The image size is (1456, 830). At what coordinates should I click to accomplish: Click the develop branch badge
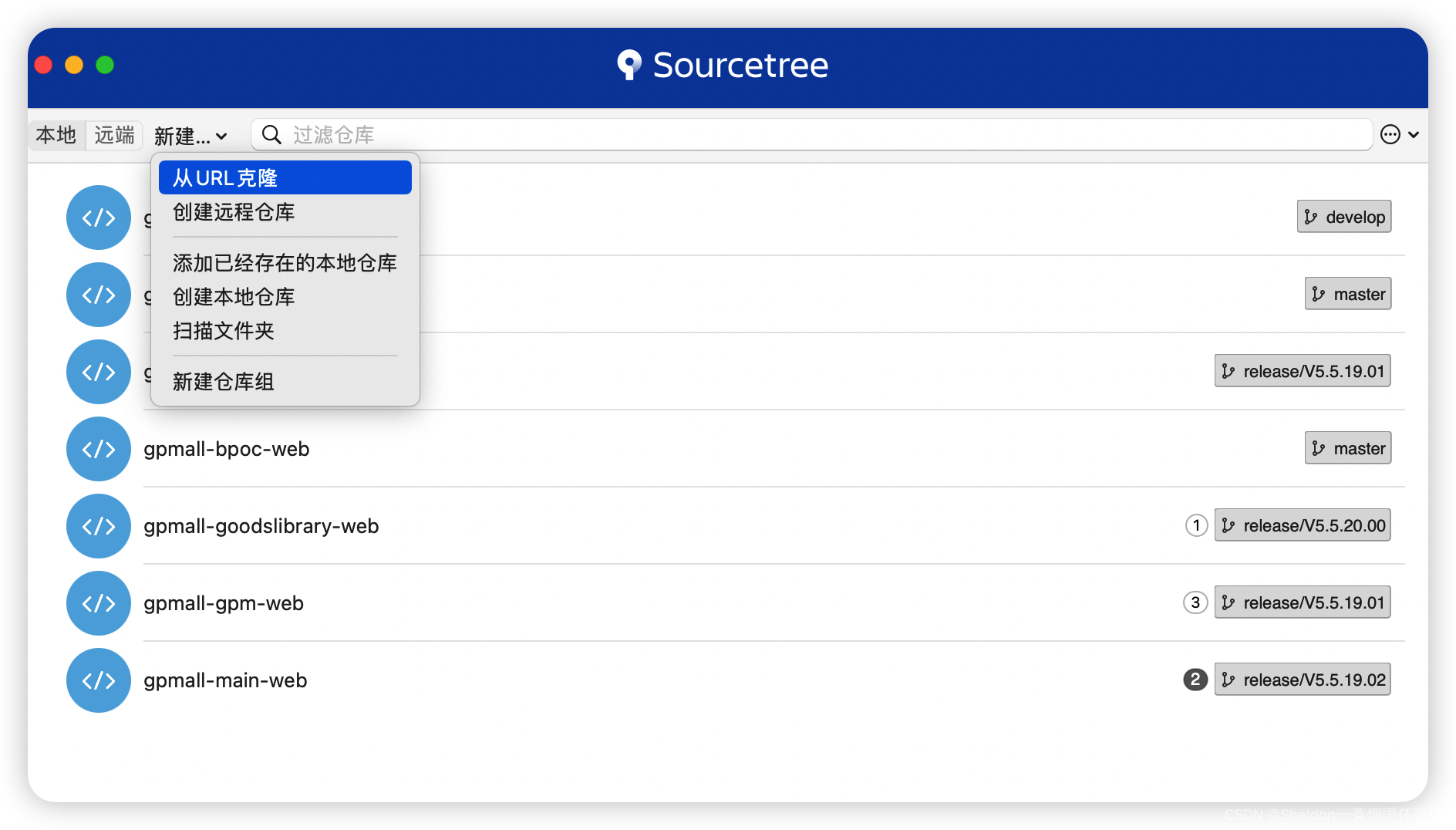pos(1344,217)
